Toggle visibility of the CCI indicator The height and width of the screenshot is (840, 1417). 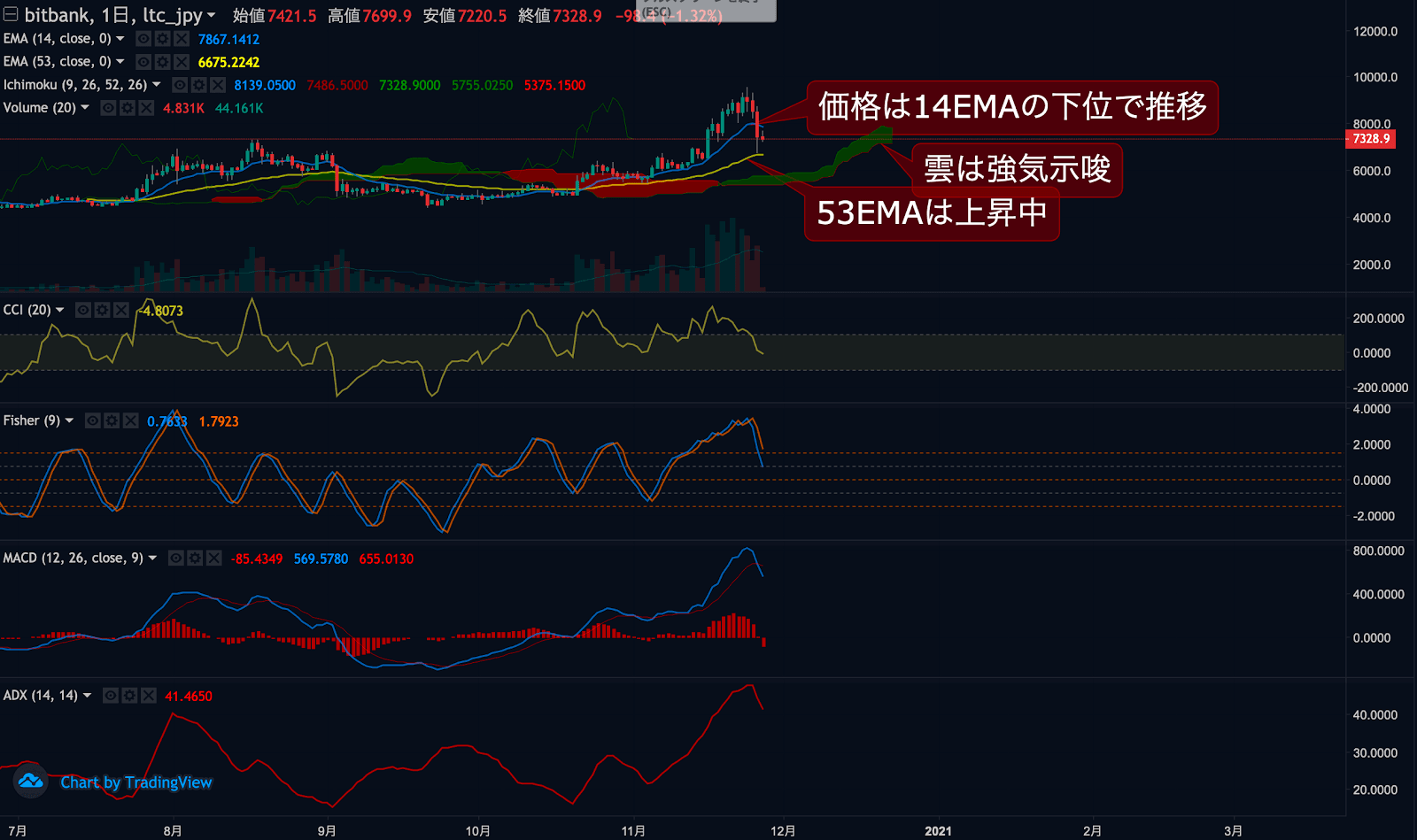pos(83,310)
